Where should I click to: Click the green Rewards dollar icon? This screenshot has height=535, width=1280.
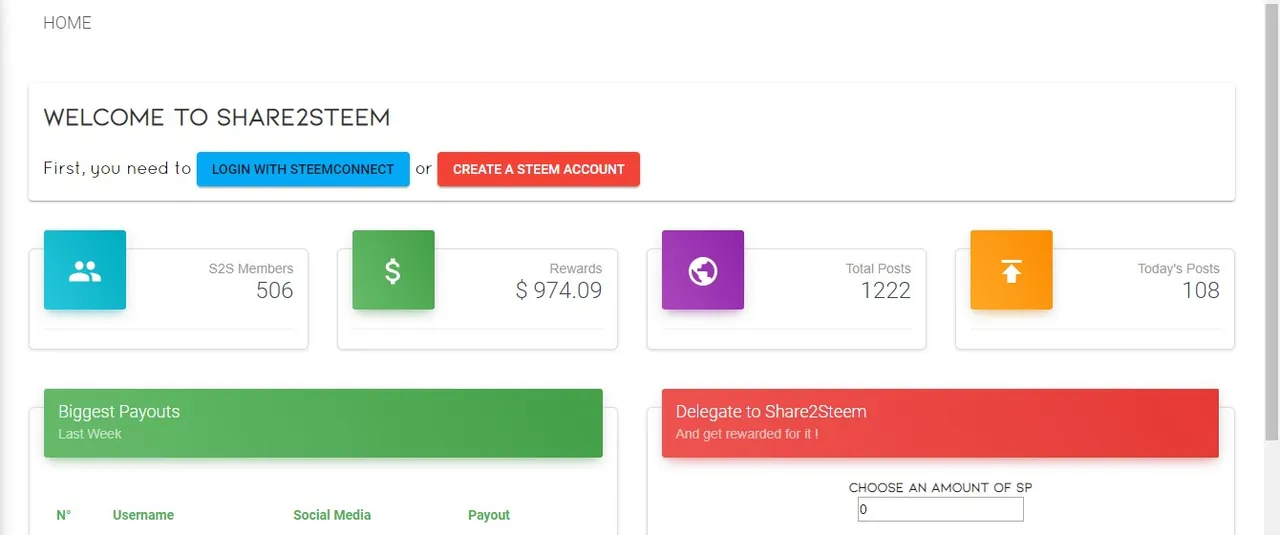coord(393,270)
